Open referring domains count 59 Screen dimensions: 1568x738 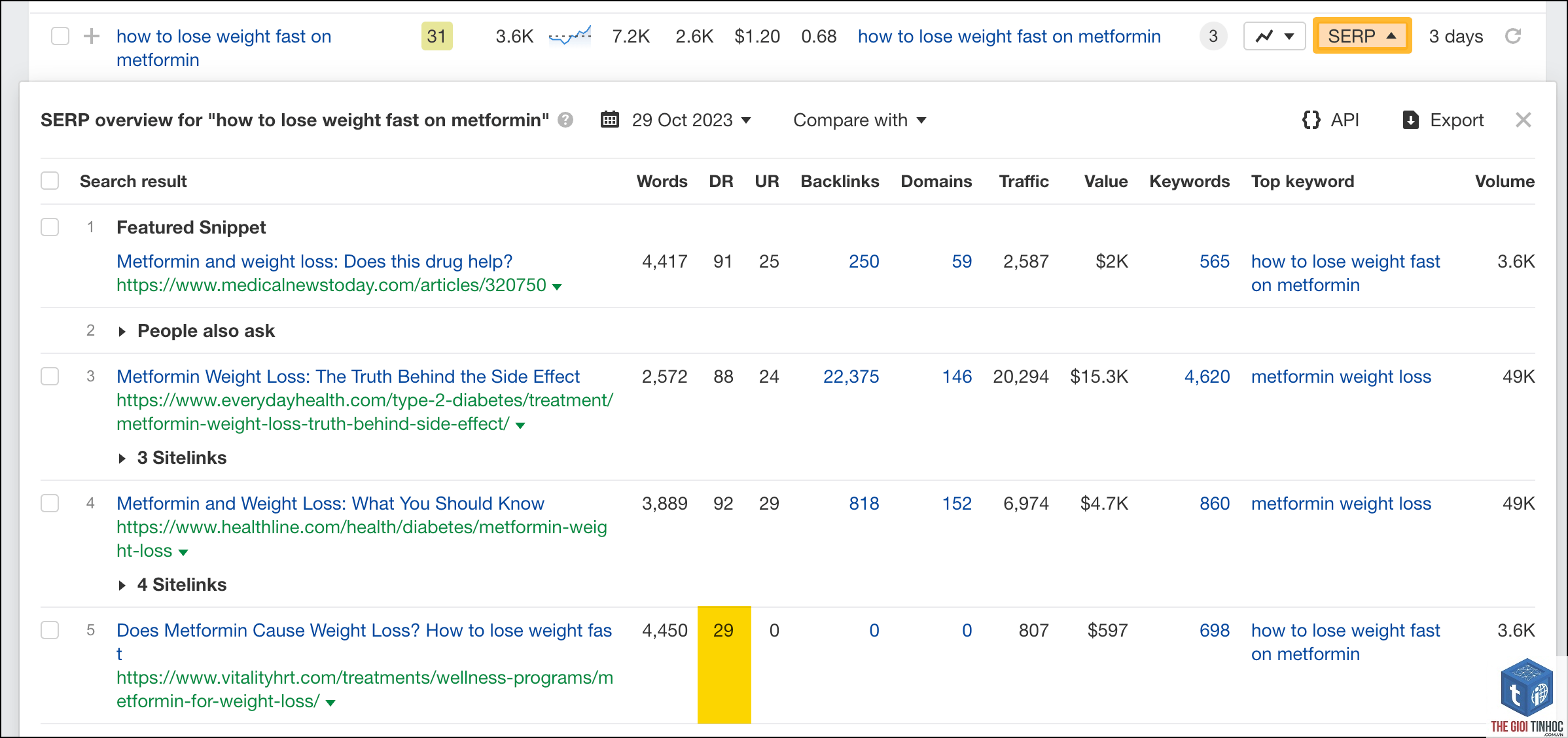click(962, 261)
